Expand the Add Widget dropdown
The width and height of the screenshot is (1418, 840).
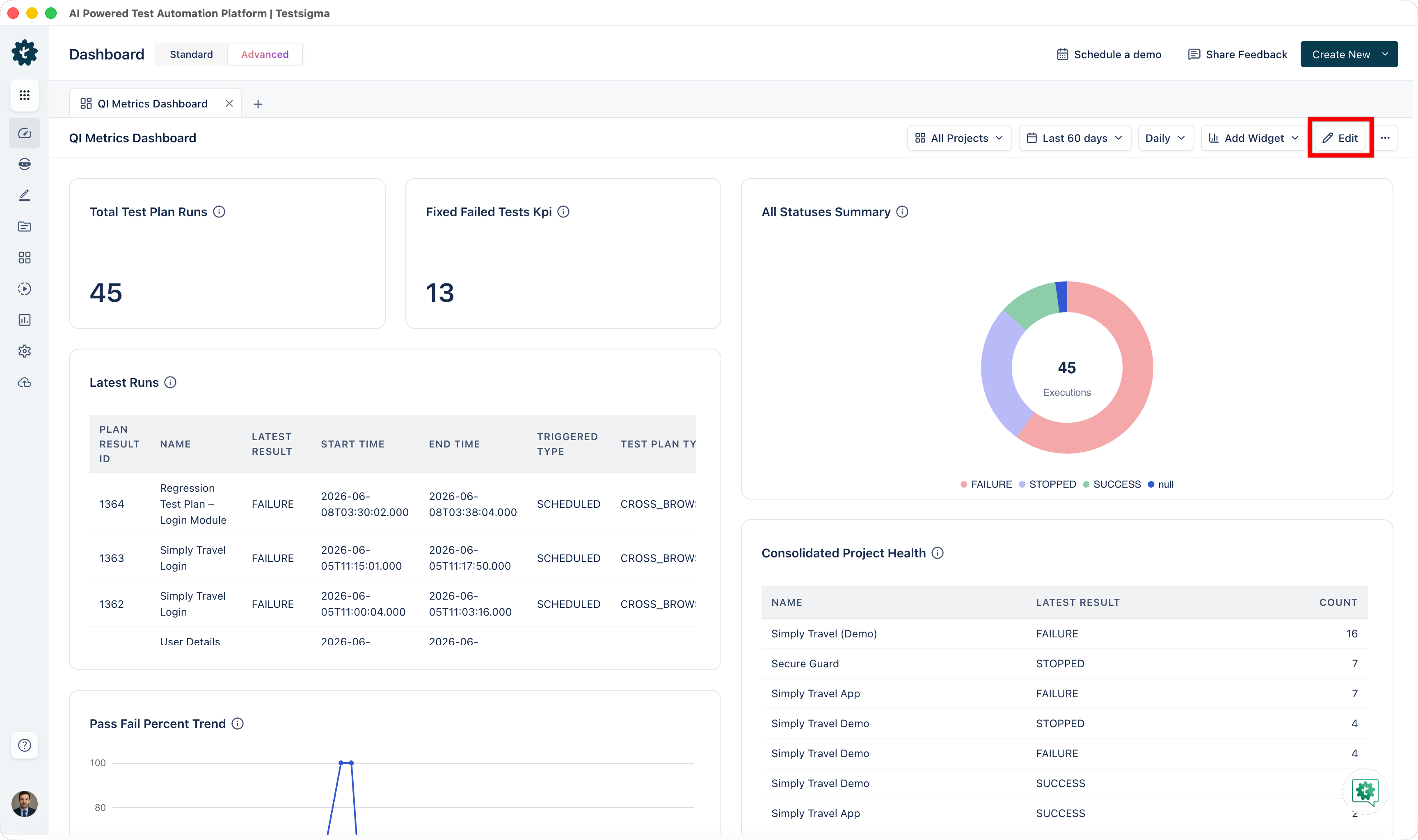click(x=1253, y=138)
